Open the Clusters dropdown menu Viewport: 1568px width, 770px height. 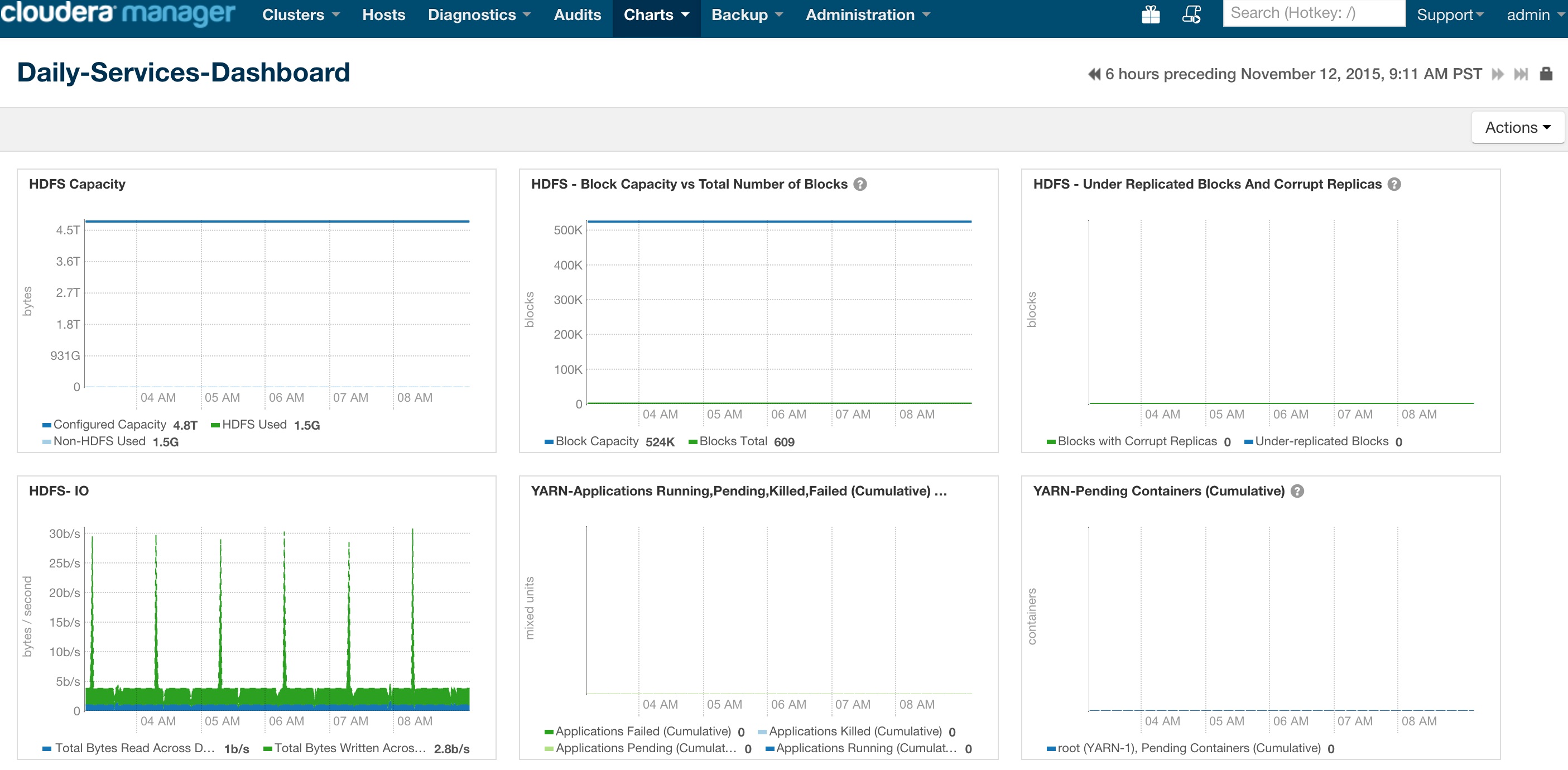pos(301,15)
